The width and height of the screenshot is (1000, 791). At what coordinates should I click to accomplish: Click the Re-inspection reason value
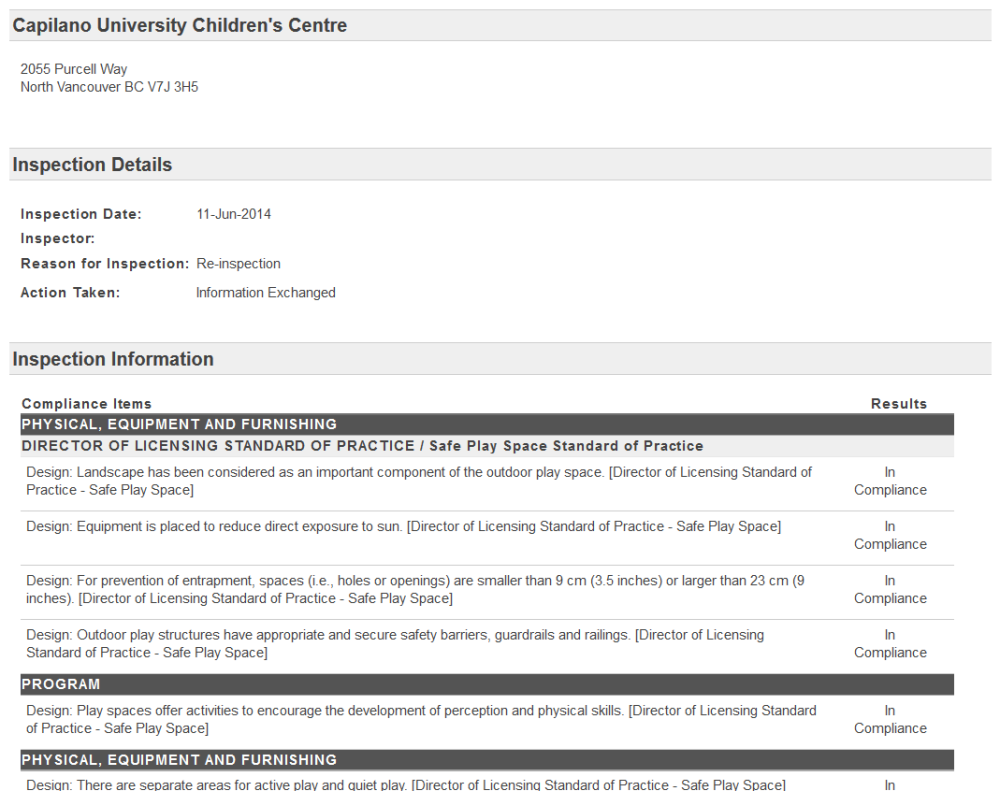click(238, 264)
